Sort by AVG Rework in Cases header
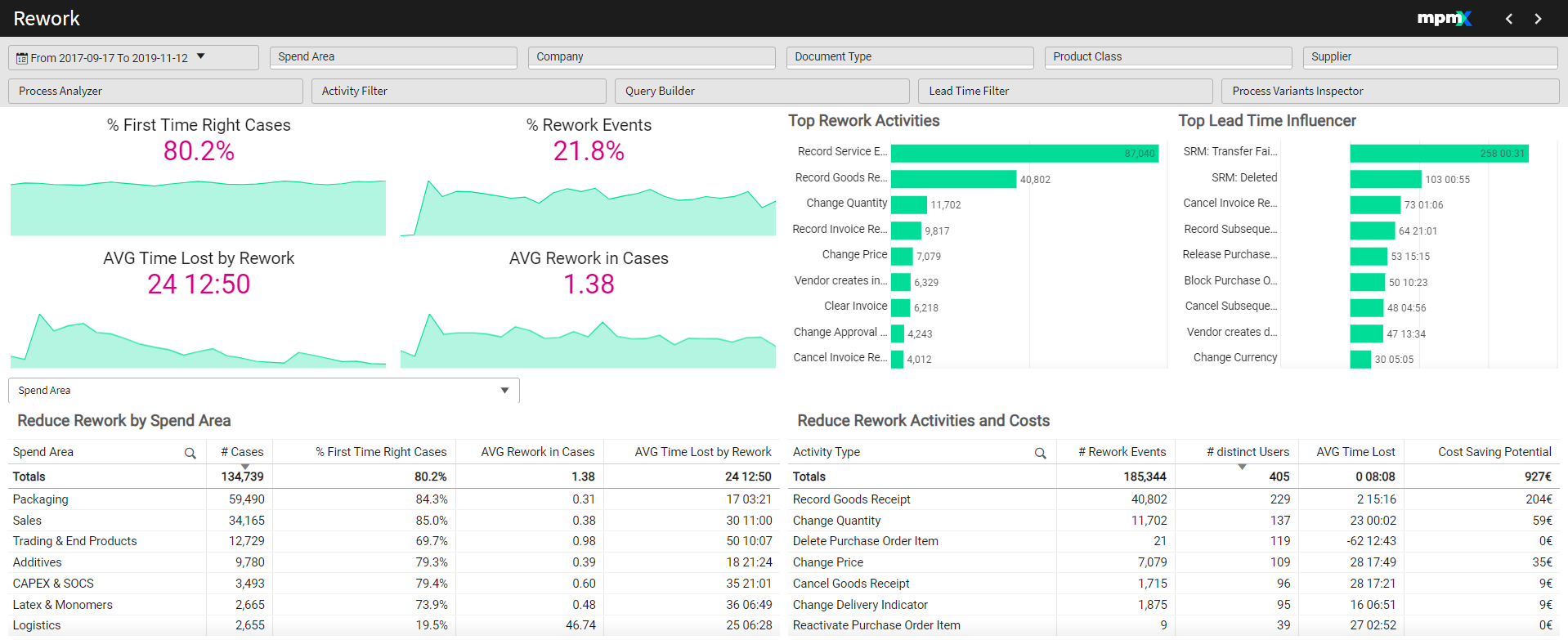Screen dimensions: 1568x640 538,452
